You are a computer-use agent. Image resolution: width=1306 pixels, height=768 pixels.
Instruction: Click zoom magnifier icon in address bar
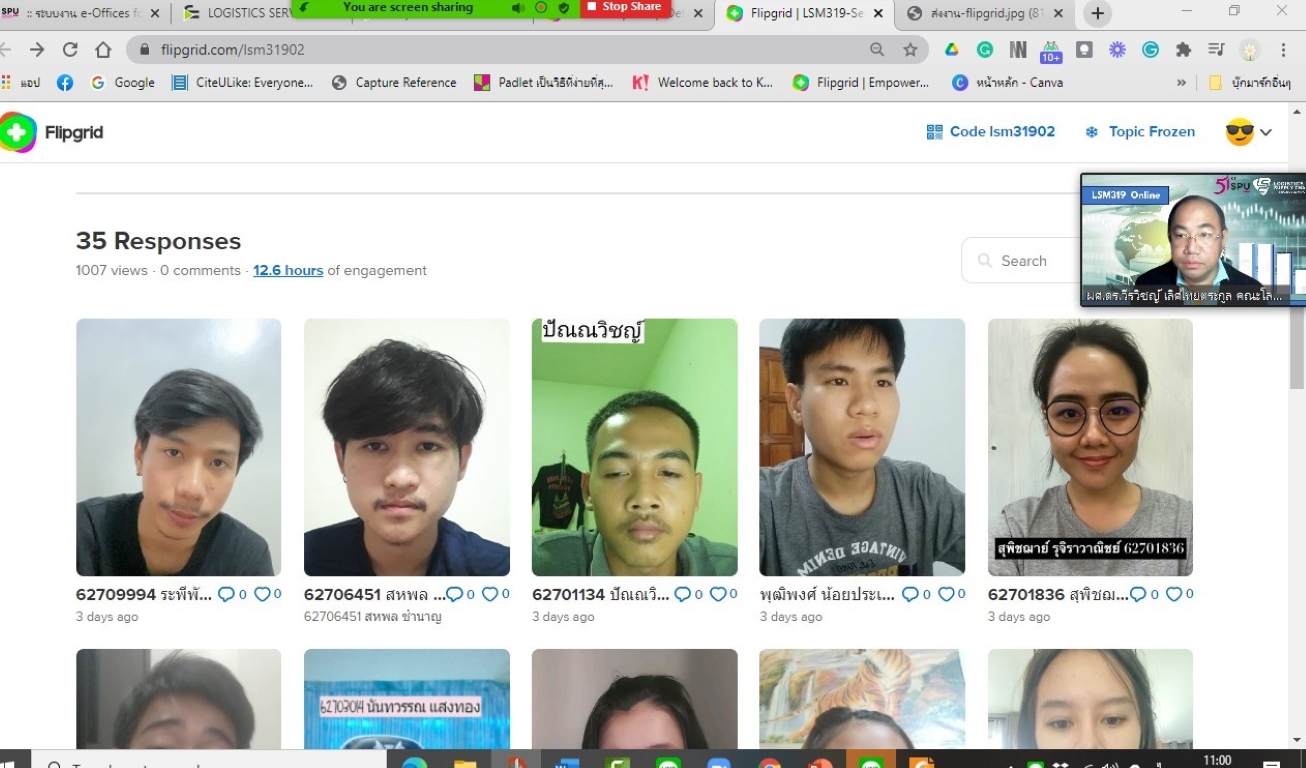click(877, 50)
